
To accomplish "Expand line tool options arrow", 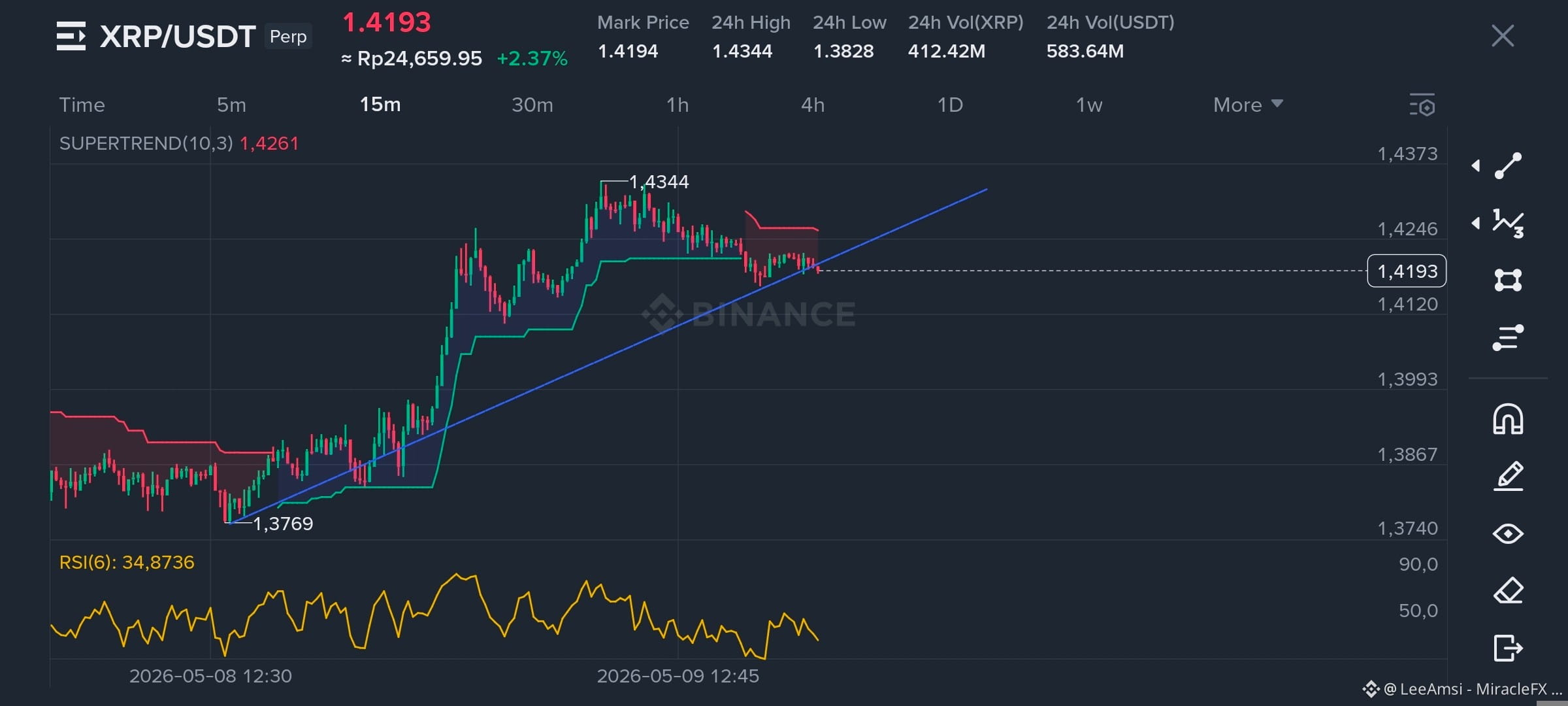I will 1476,166.
